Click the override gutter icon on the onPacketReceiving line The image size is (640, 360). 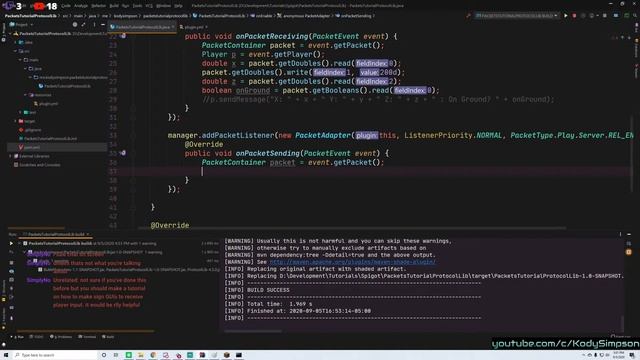(123, 36)
